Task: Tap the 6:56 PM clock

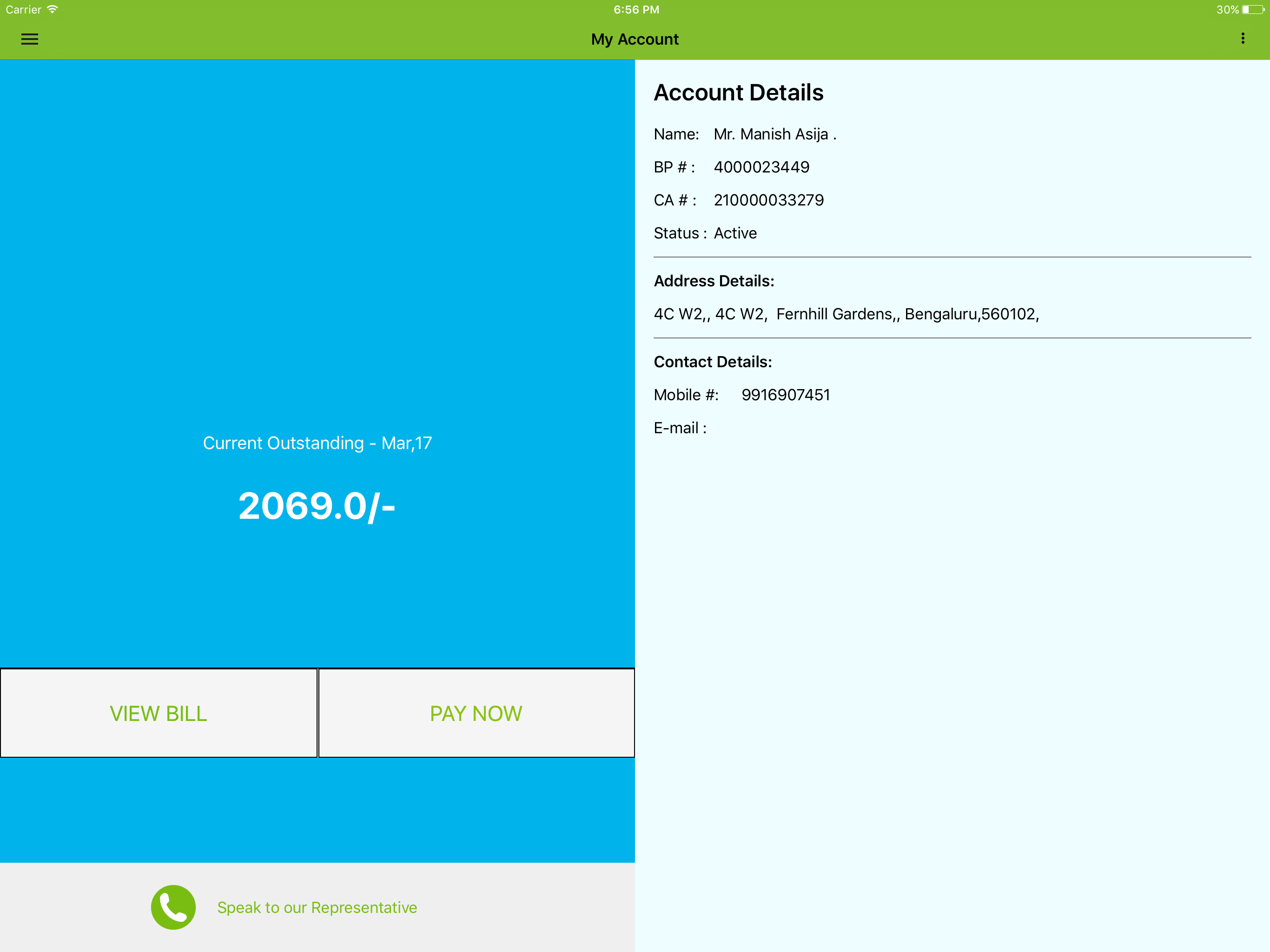Action: [x=636, y=10]
